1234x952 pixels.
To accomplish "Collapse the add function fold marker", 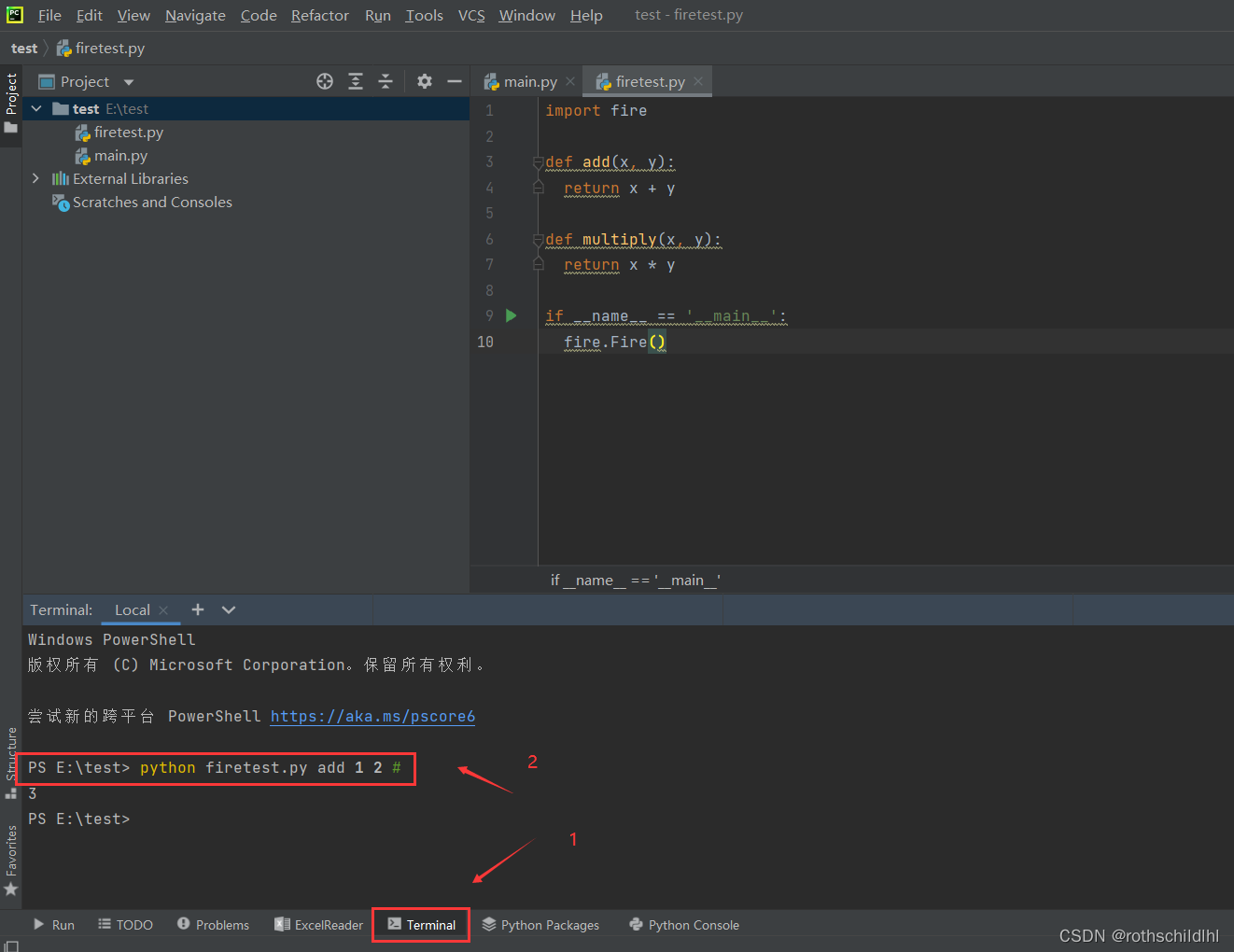I will point(538,162).
